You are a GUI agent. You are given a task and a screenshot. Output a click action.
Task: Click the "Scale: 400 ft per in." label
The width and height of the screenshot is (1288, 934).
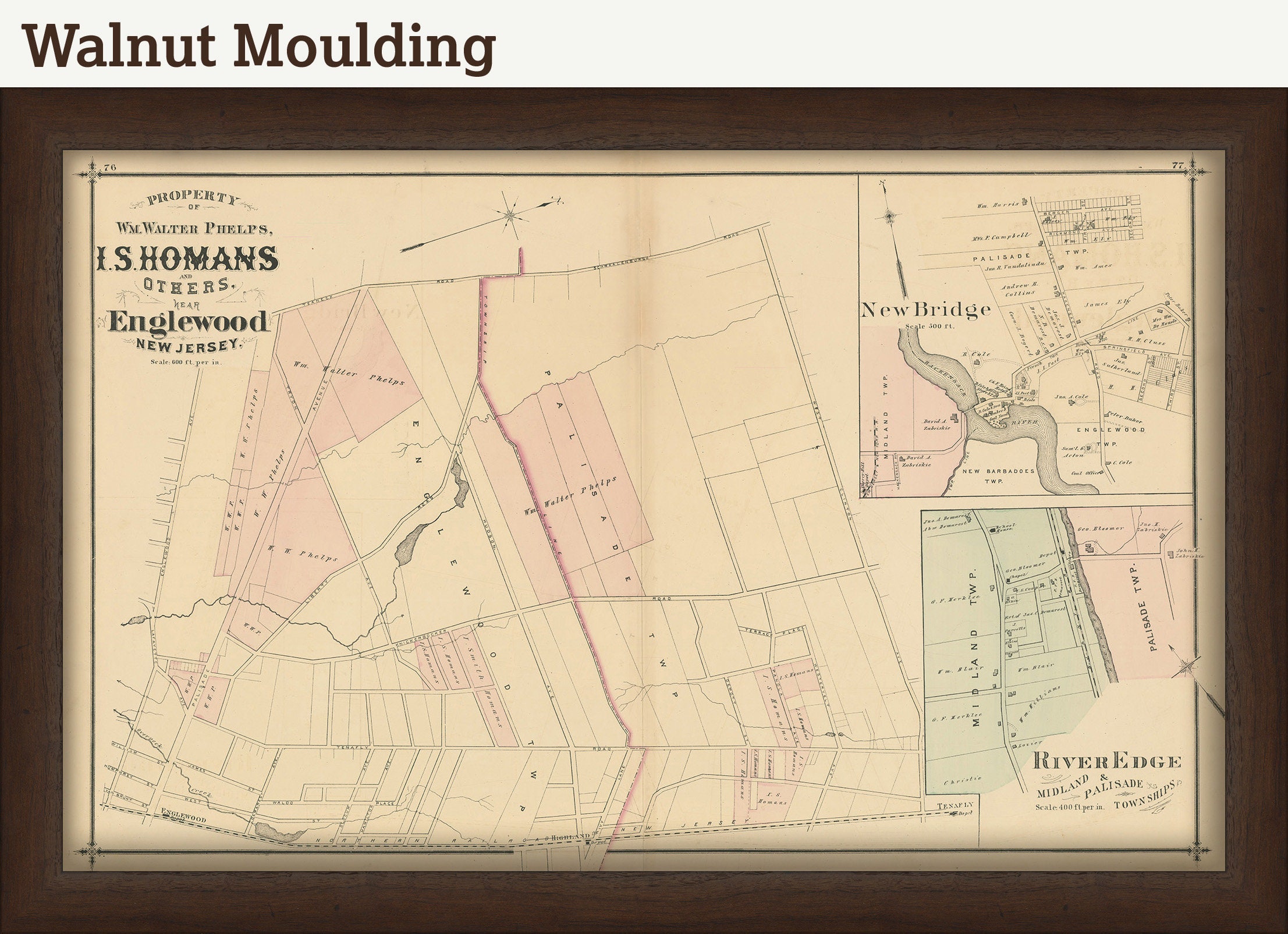coord(1070,807)
